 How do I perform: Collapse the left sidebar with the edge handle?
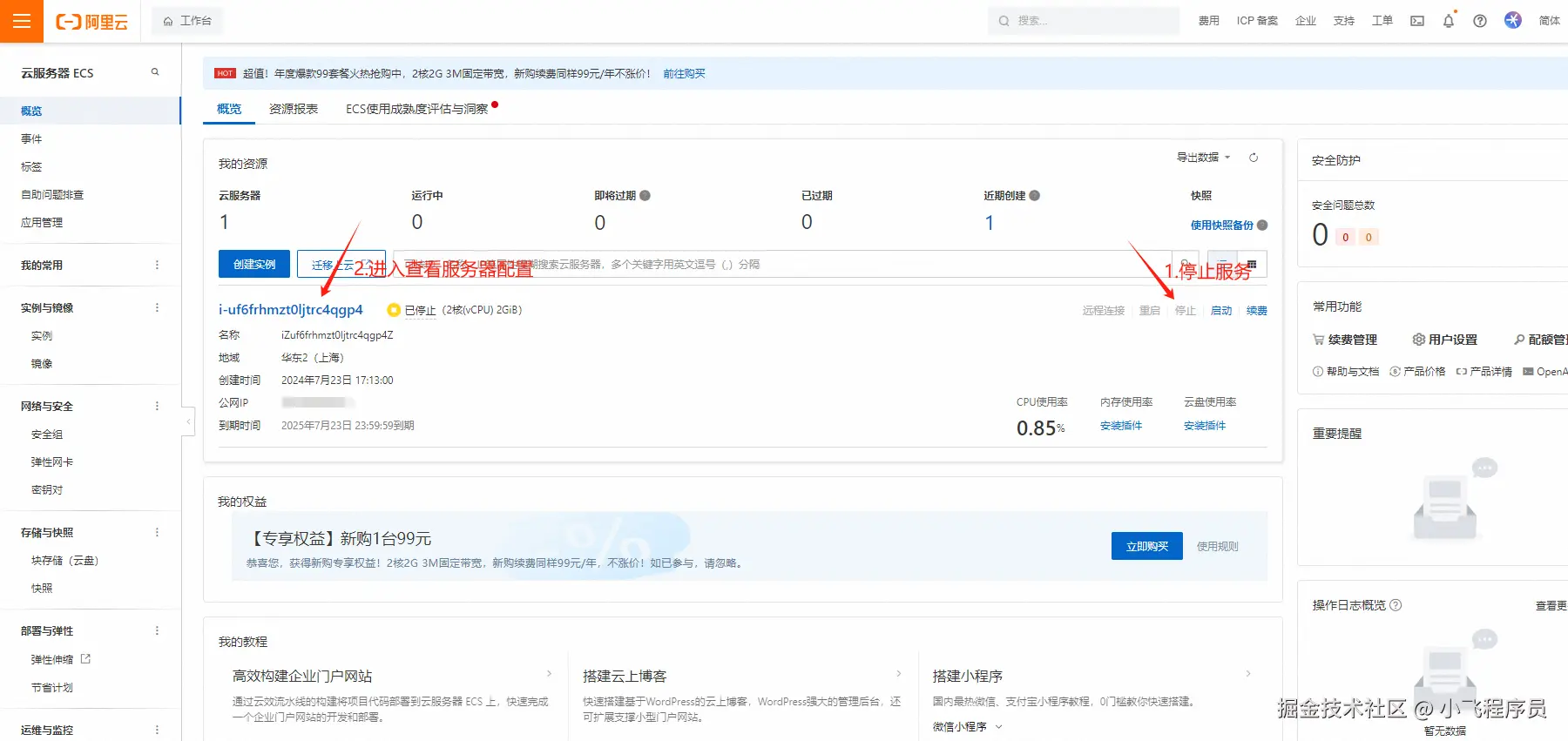(x=188, y=421)
